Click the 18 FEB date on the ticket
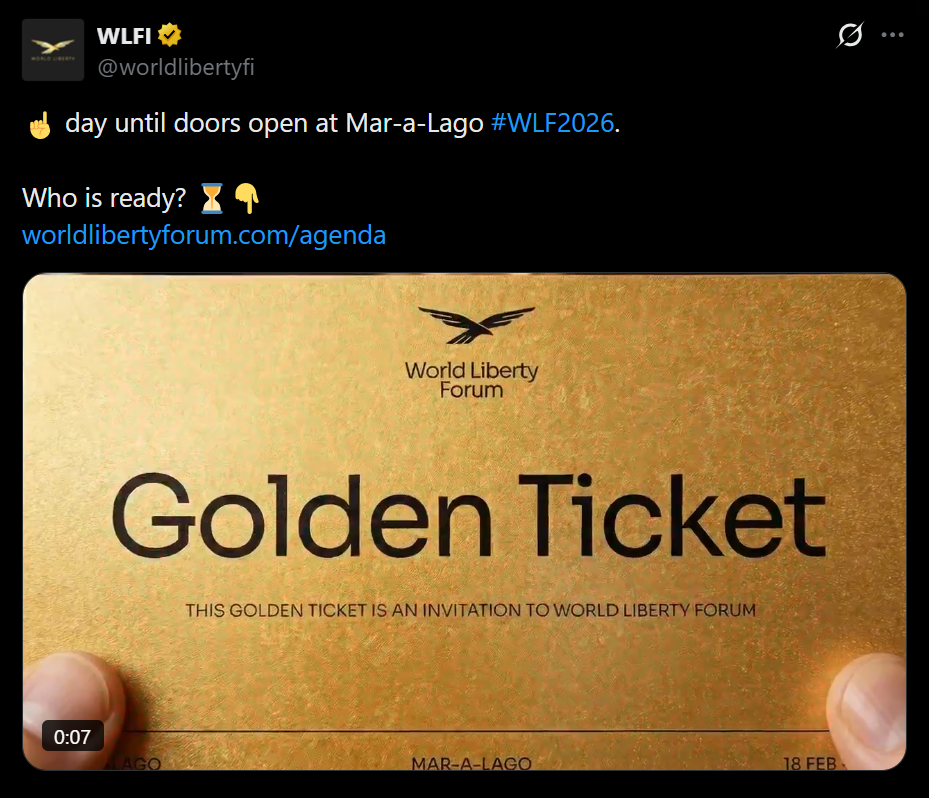Screen dimensions: 929x798 coord(811,763)
